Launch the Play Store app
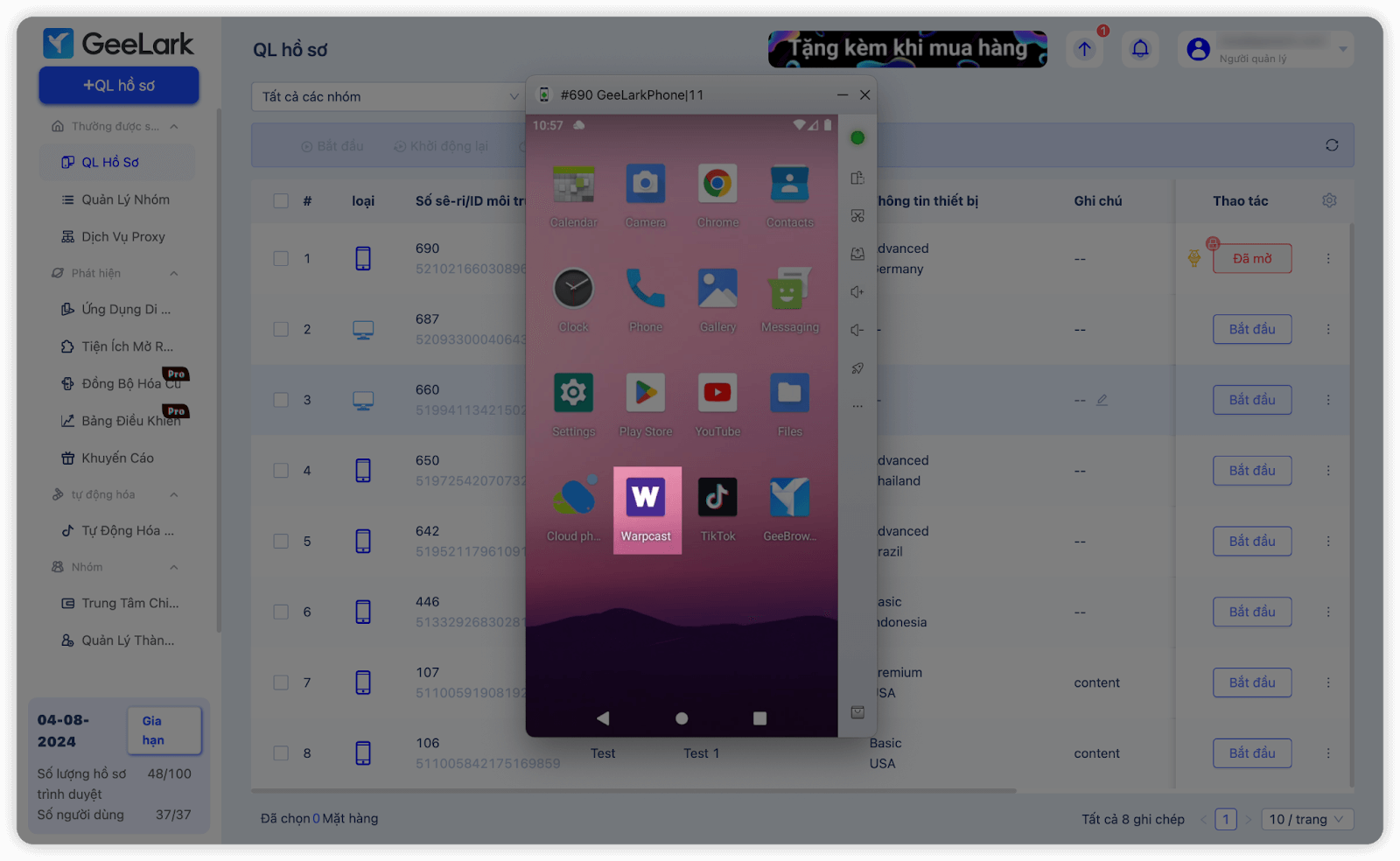1400x861 pixels. tap(646, 404)
